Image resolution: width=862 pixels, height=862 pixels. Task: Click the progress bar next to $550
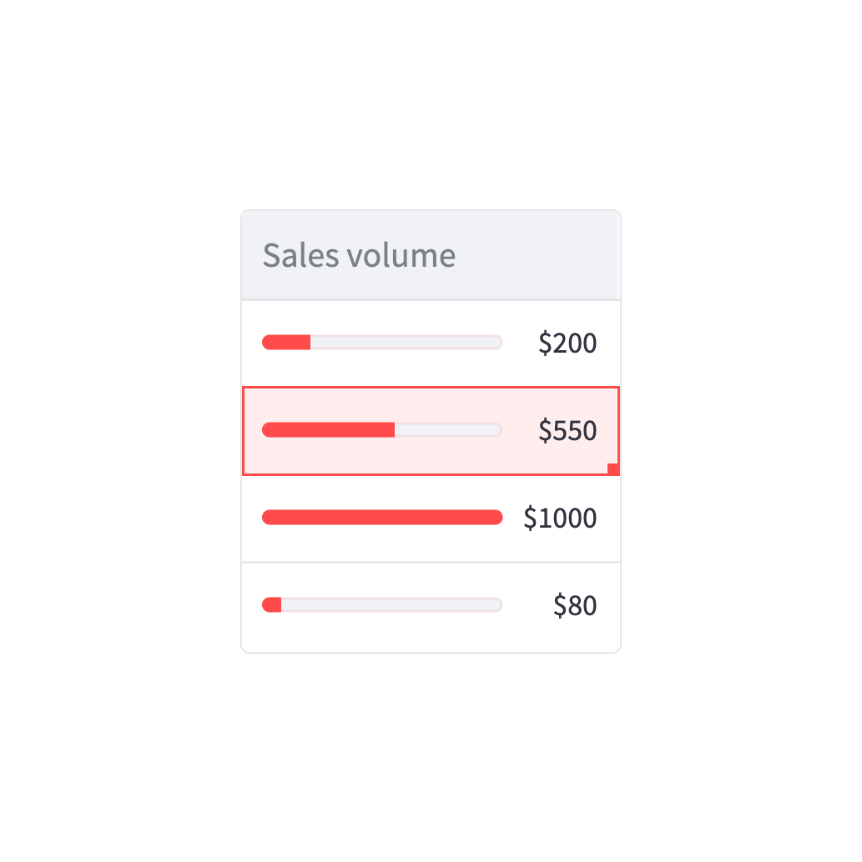(x=382, y=430)
